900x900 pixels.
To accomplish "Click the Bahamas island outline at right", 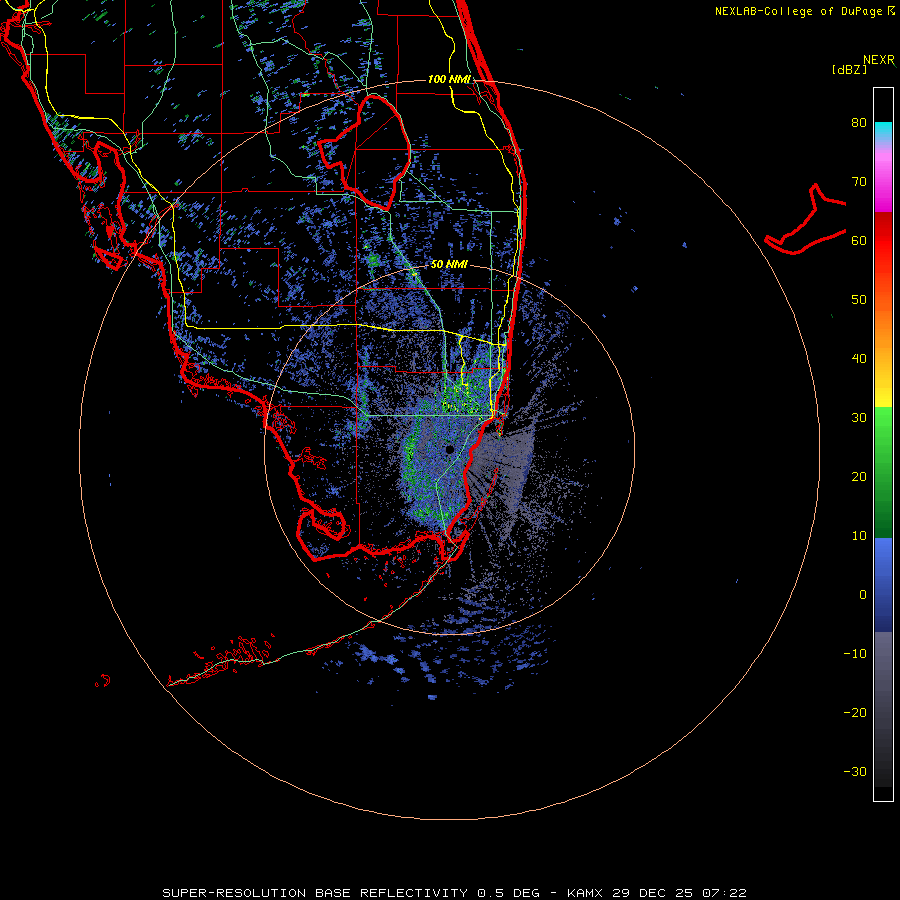I will (x=805, y=220).
